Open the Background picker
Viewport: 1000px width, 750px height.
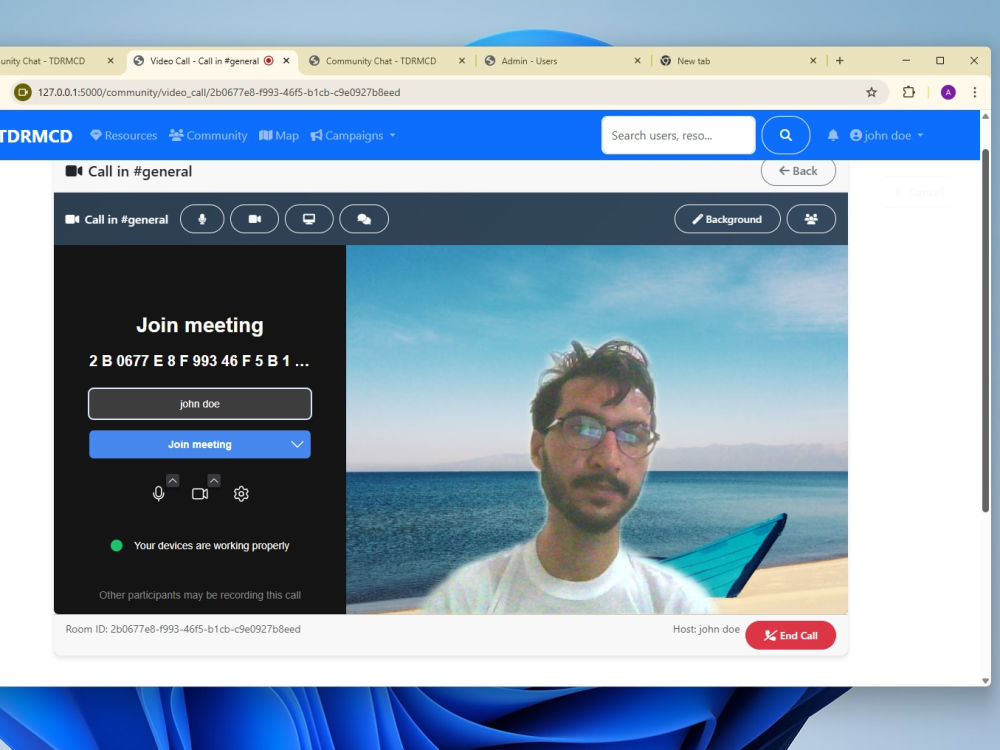click(x=727, y=219)
